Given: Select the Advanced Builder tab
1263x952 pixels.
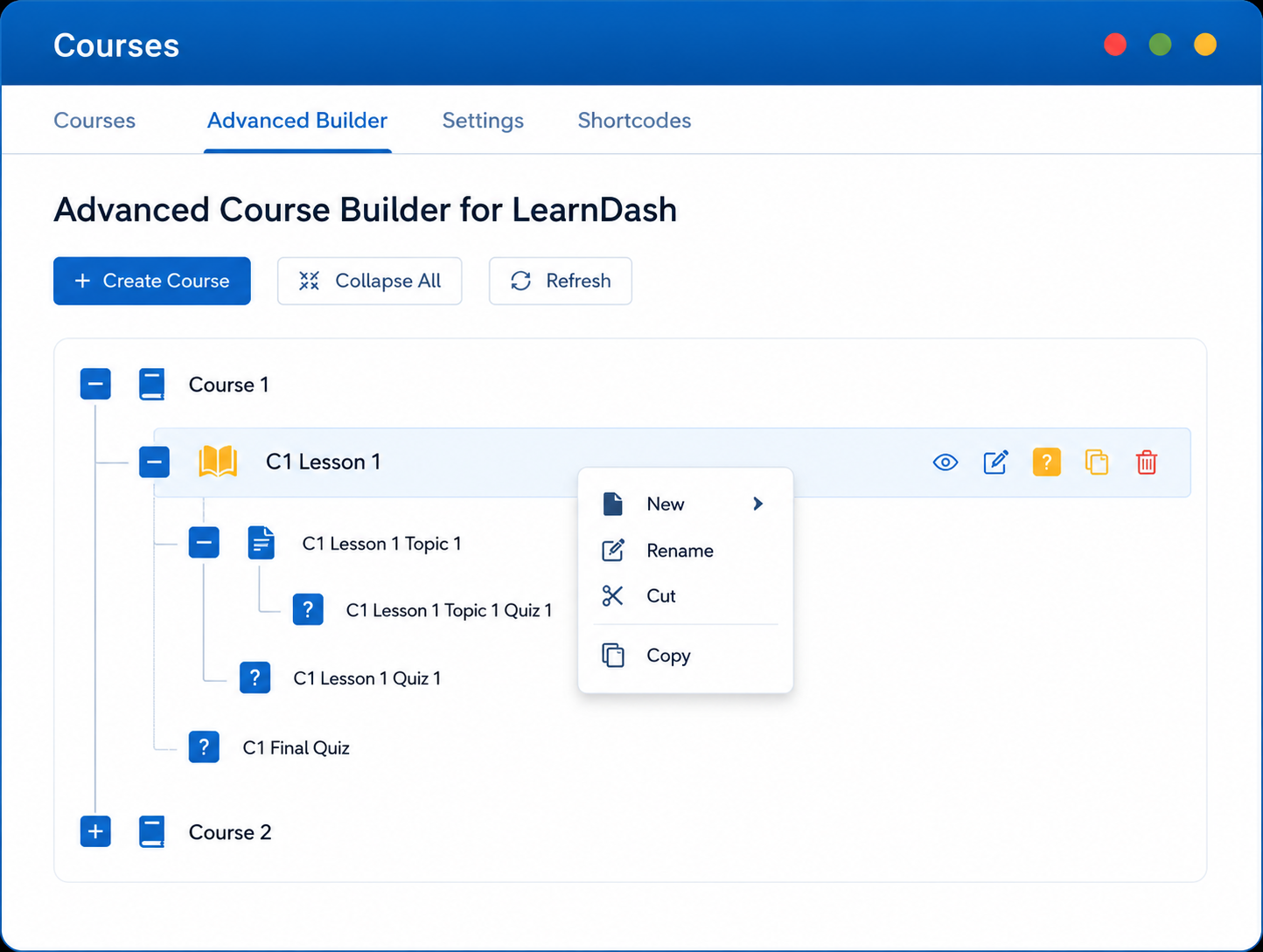Looking at the screenshot, I should (297, 121).
